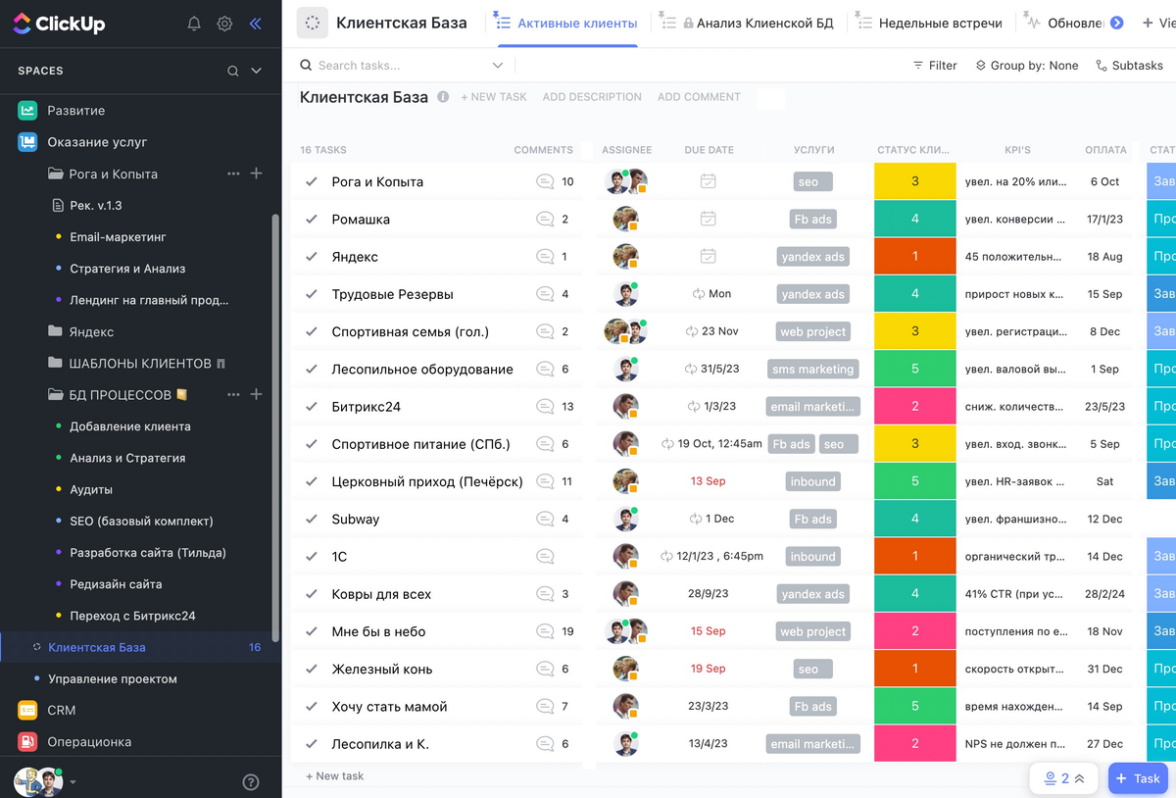Open the Filter button
Viewport: 1176px width, 798px height.
tap(935, 65)
